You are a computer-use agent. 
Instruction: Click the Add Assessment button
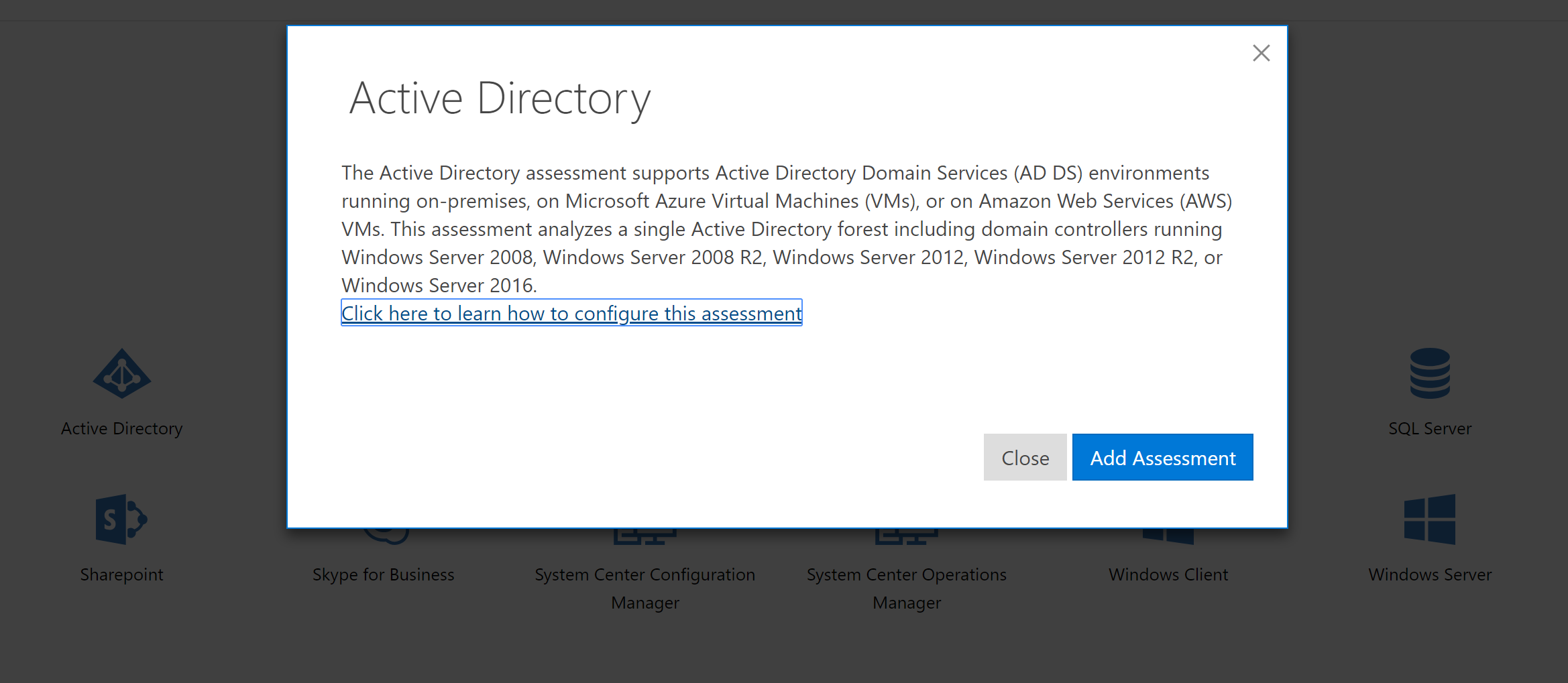click(1162, 457)
